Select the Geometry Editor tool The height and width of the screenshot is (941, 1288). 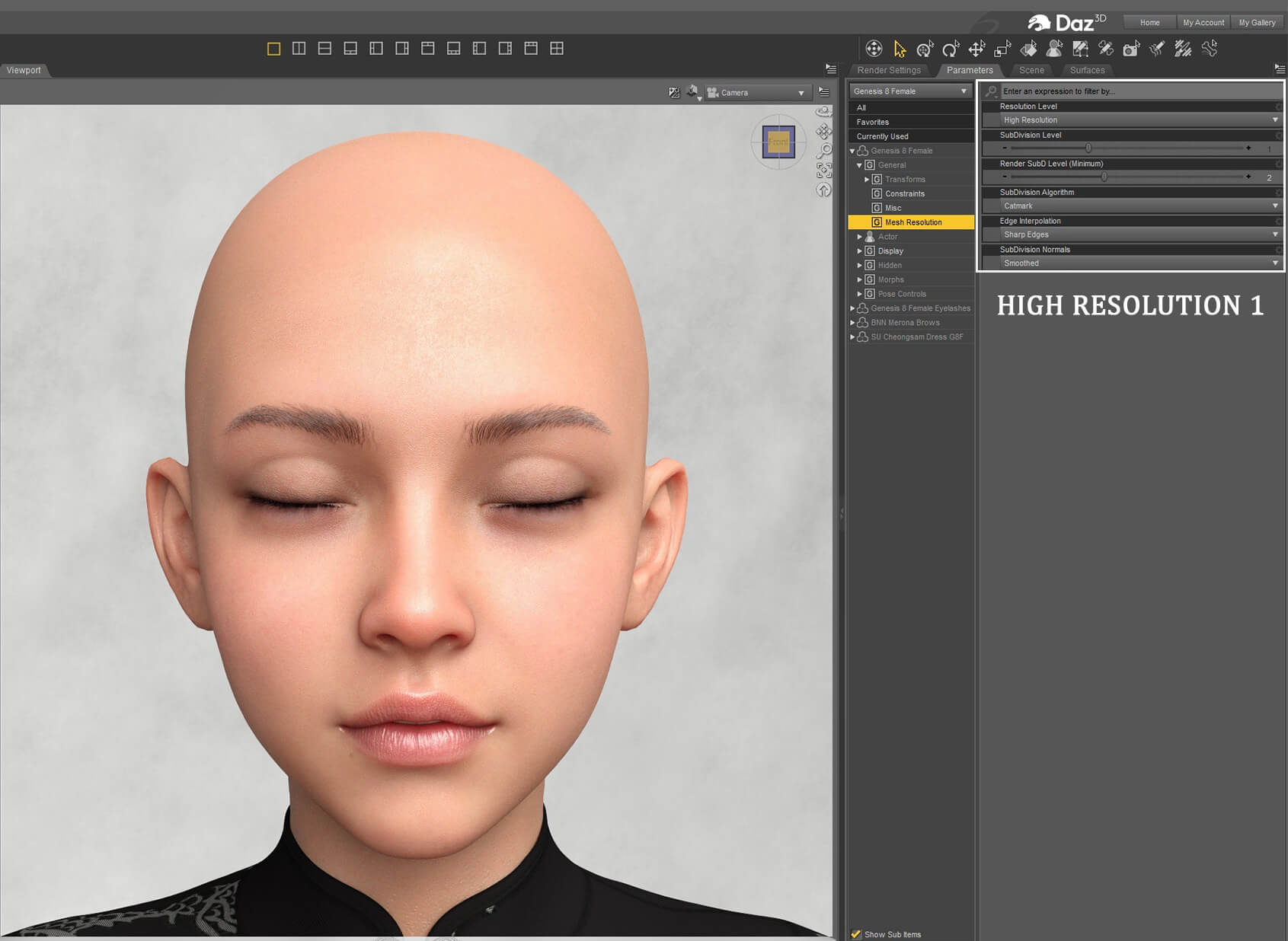pyautogui.click(x=1080, y=49)
